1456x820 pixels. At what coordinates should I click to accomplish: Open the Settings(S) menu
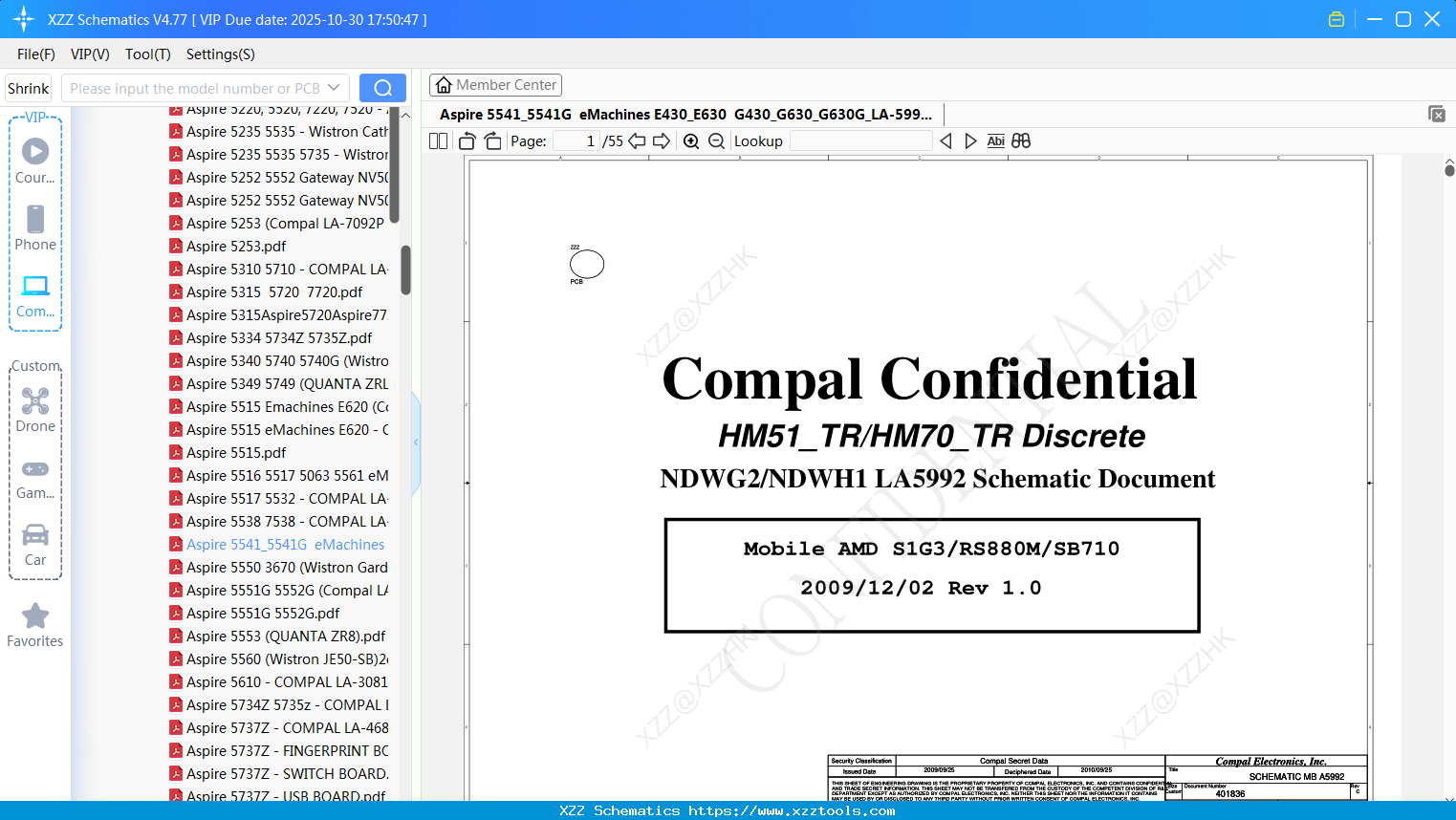pyautogui.click(x=221, y=54)
